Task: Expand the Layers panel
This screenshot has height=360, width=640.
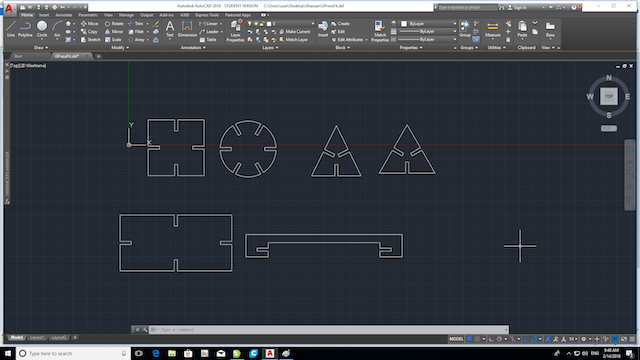Action: pyautogui.click(x=270, y=48)
